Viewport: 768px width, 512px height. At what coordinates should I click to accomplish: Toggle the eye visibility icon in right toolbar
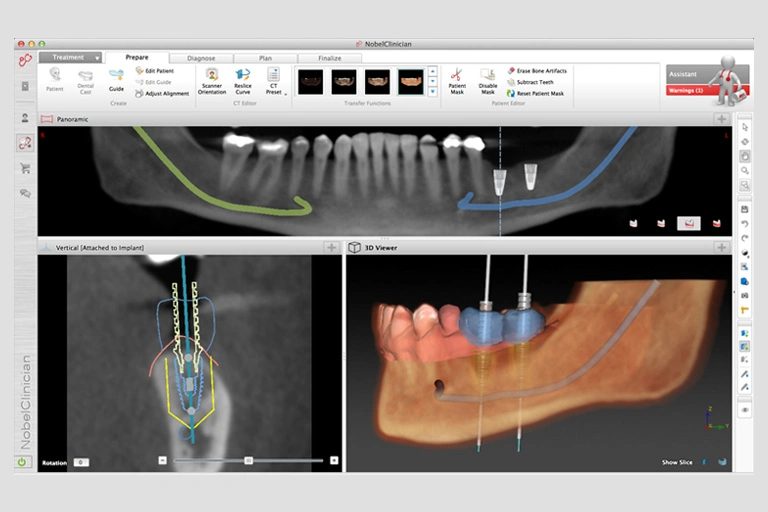pyautogui.click(x=745, y=410)
